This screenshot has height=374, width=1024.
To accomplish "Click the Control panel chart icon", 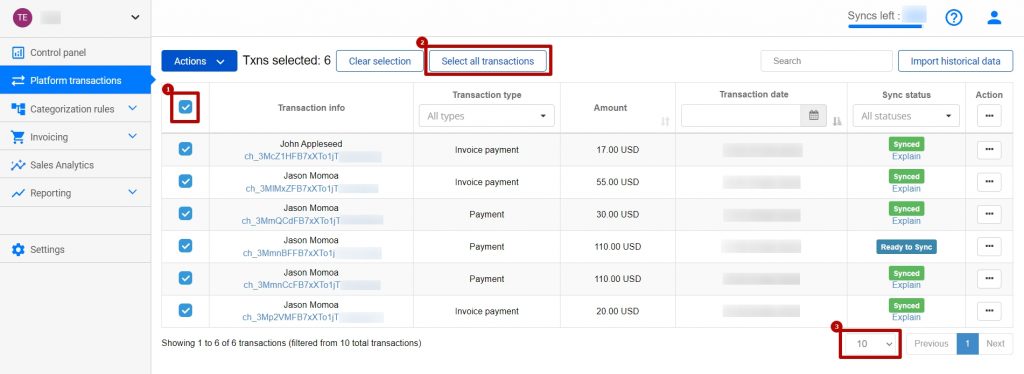I will [x=18, y=53].
